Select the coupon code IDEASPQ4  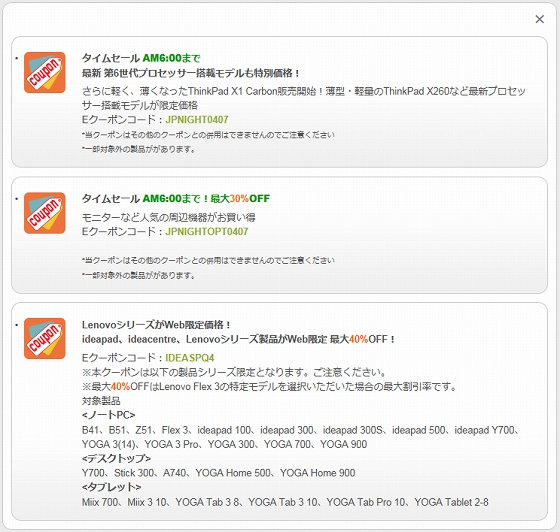coord(190,358)
